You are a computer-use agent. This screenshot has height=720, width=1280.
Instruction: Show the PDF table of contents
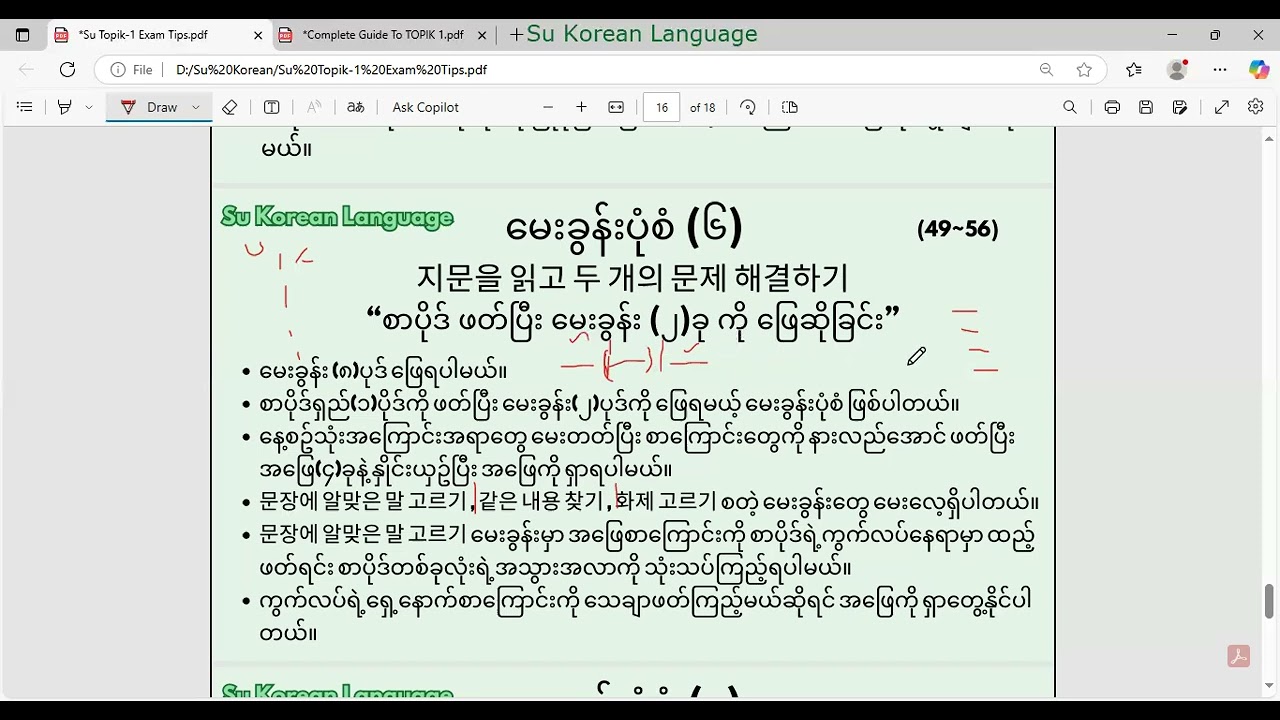coord(25,107)
